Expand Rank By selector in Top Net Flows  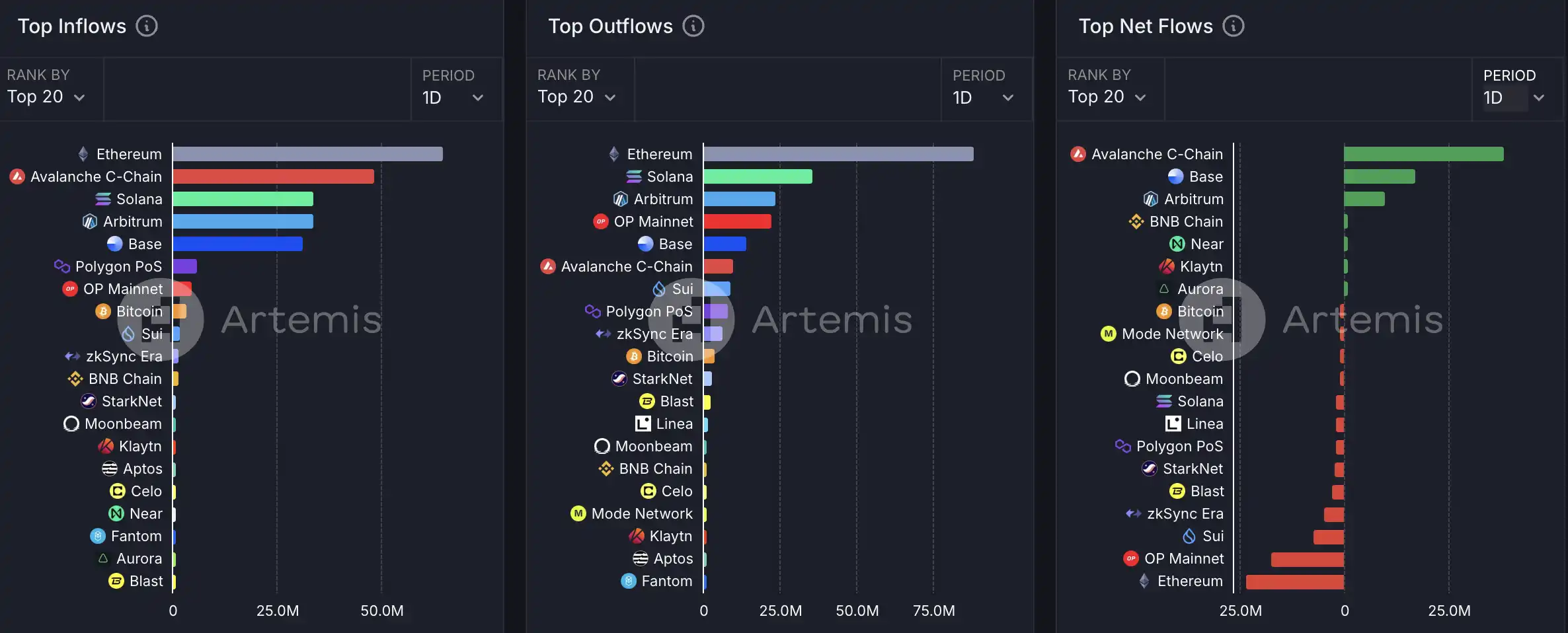pos(1107,97)
